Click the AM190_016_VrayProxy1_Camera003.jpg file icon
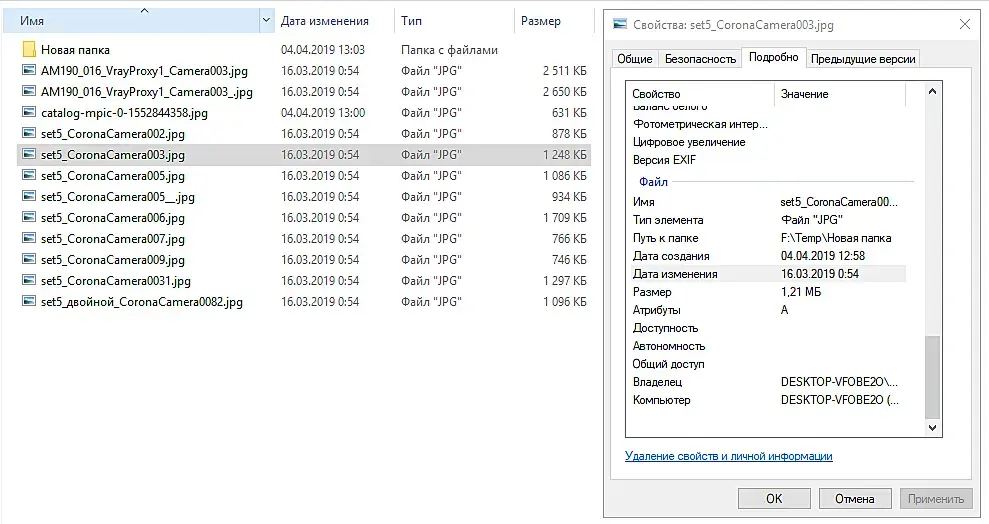Image resolution: width=989 pixels, height=524 pixels. (28, 71)
